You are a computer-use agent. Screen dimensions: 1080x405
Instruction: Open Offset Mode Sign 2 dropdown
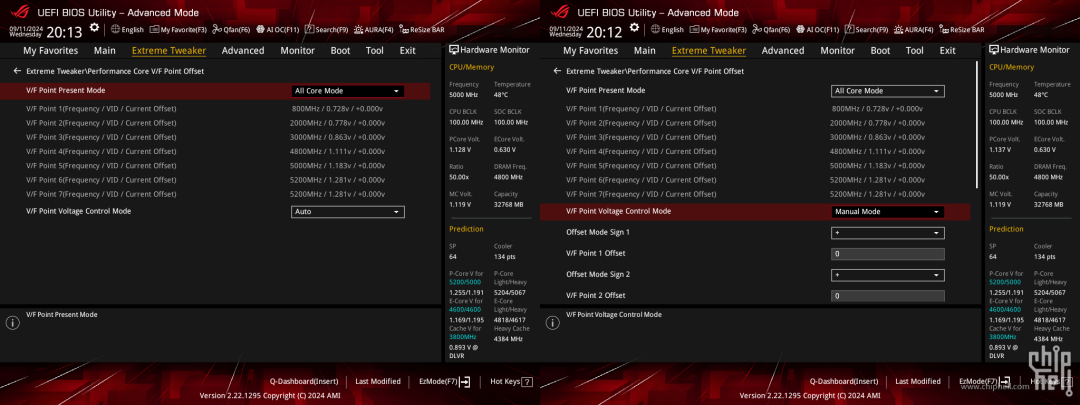pos(888,275)
